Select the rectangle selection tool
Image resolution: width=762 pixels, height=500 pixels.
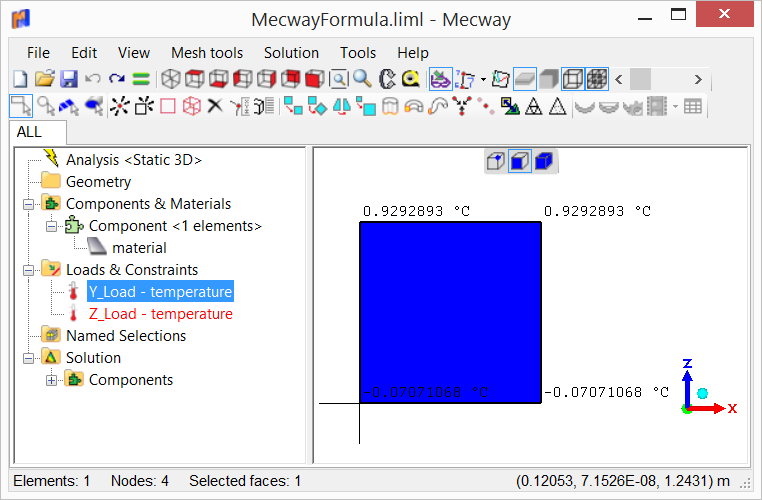tap(21, 106)
